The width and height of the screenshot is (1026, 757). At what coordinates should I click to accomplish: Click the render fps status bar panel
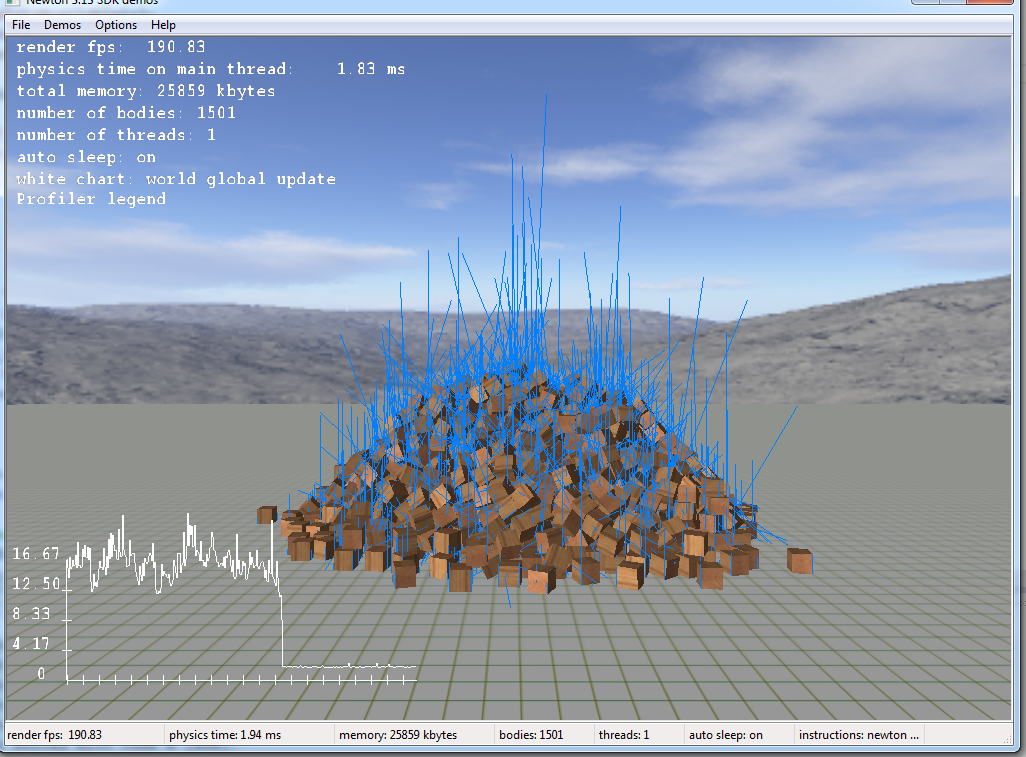click(55, 735)
